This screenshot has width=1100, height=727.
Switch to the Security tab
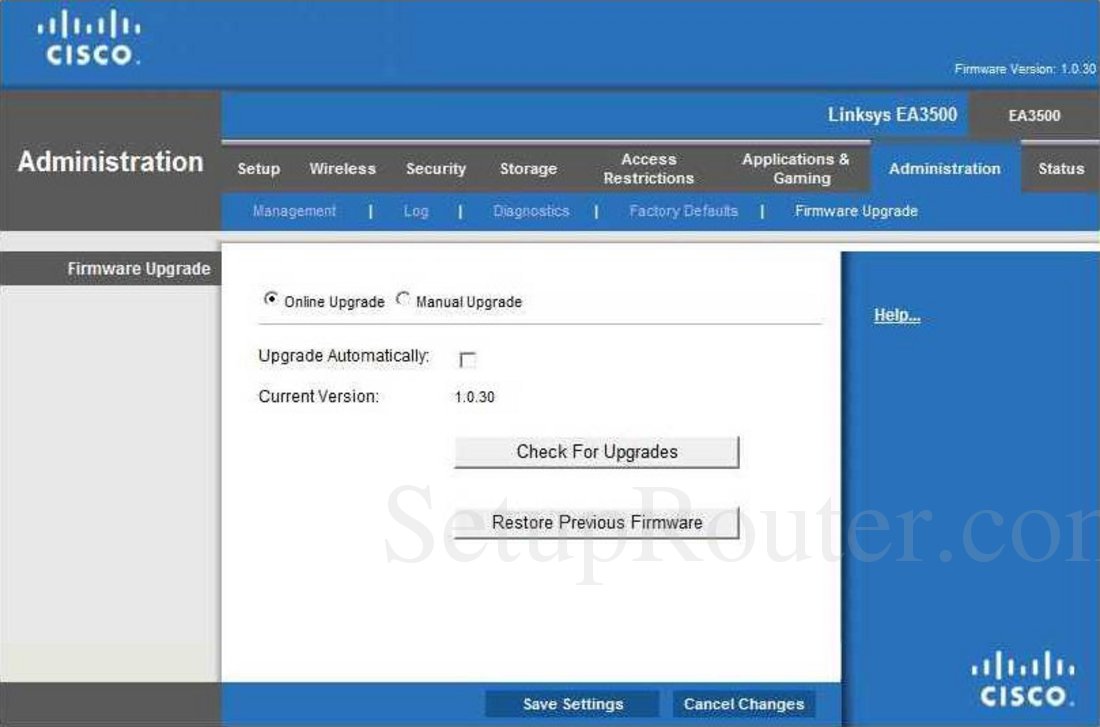click(x=436, y=169)
